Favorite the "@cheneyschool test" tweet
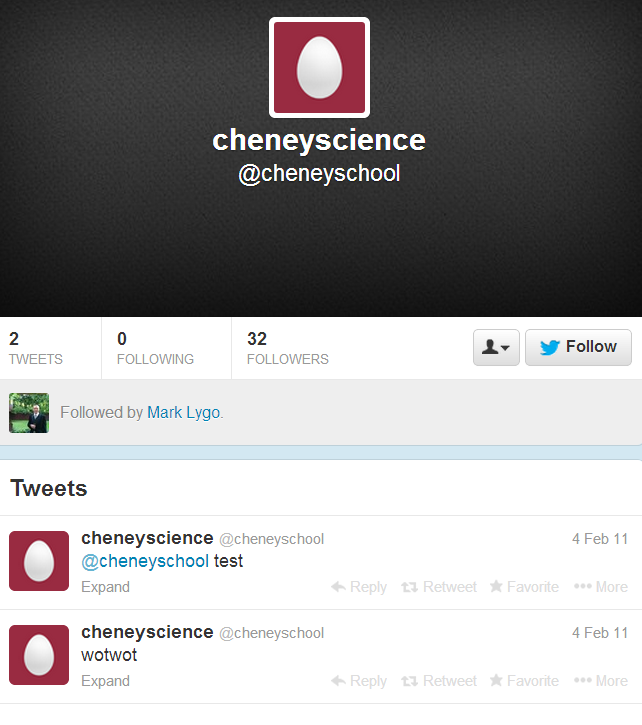 (x=524, y=587)
